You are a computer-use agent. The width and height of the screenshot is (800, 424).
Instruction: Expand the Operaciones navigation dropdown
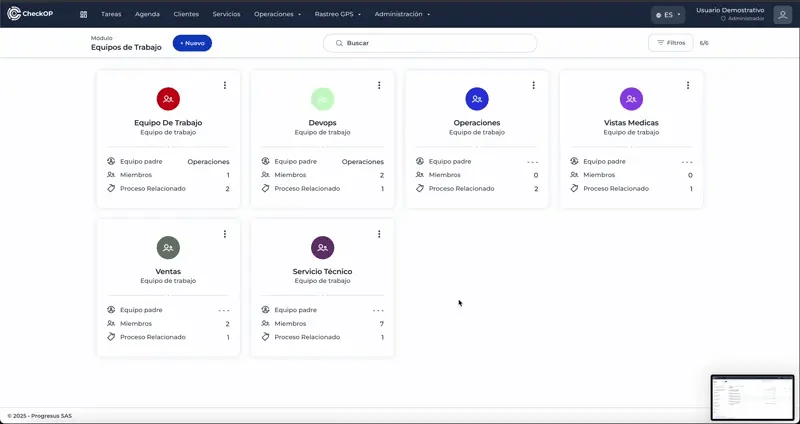click(x=277, y=15)
